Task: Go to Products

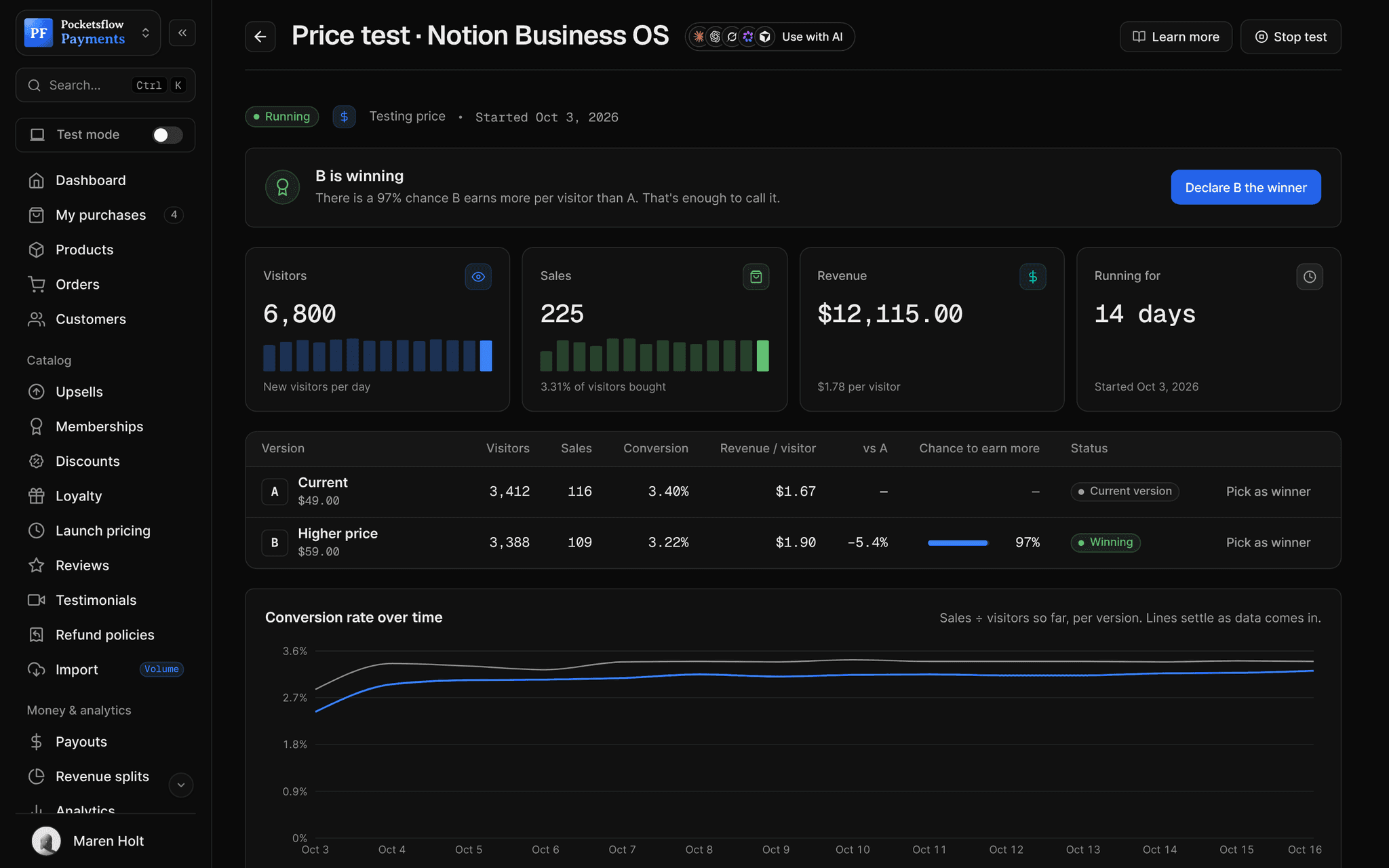Action: pyautogui.click(x=105, y=250)
